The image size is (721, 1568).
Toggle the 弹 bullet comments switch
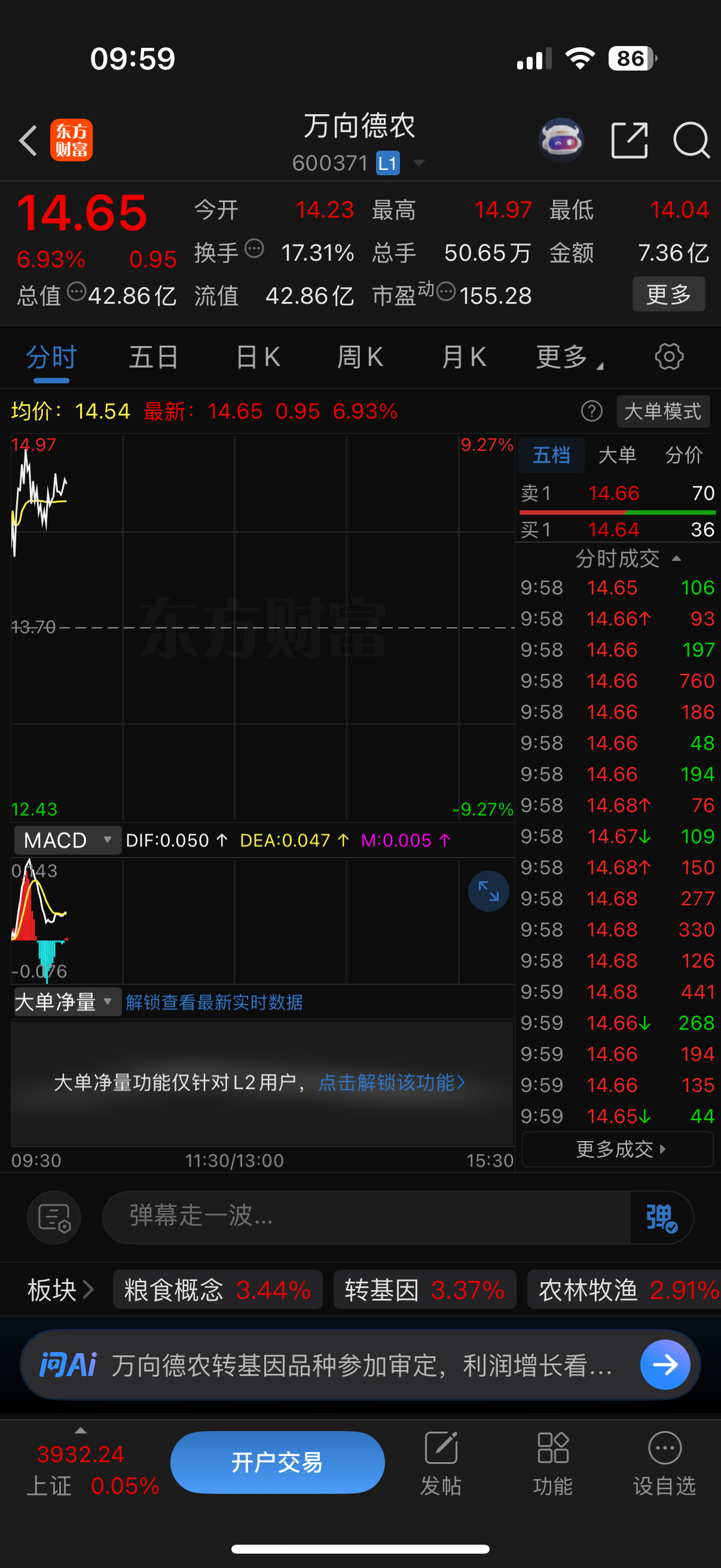coord(661,1218)
